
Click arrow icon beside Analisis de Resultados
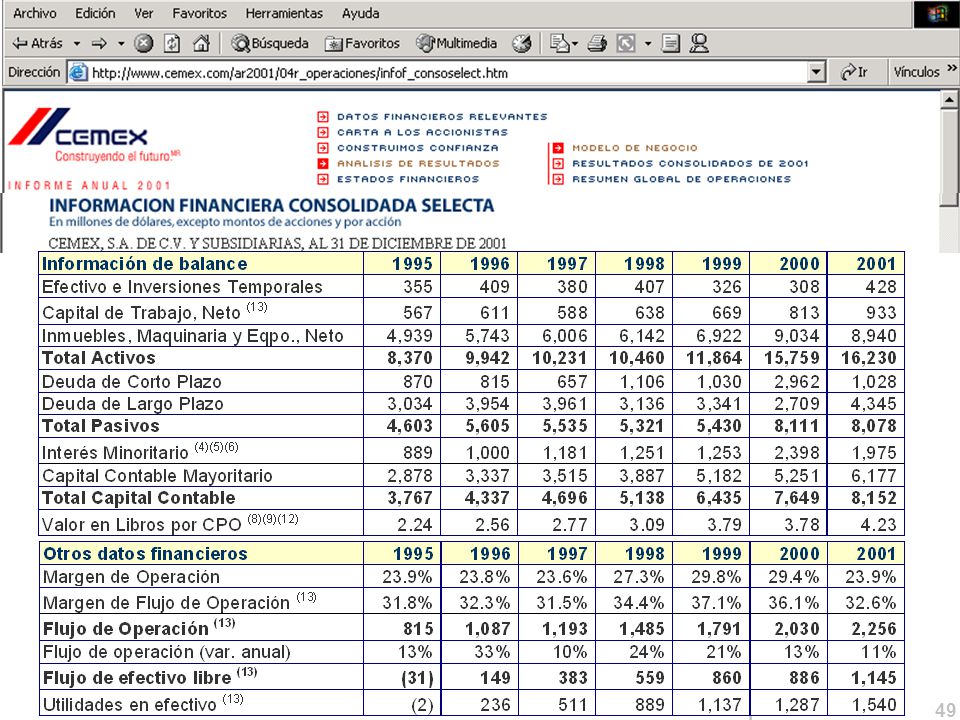(x=323, y=163)
